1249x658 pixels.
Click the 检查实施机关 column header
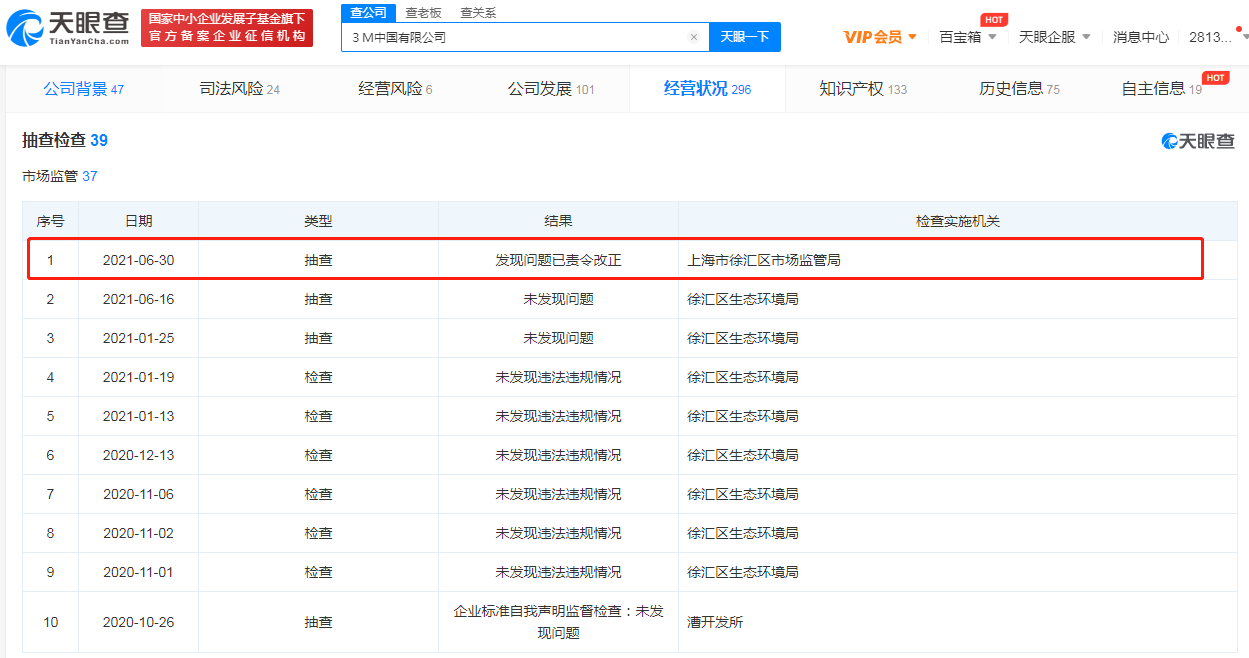click(957, 221)
